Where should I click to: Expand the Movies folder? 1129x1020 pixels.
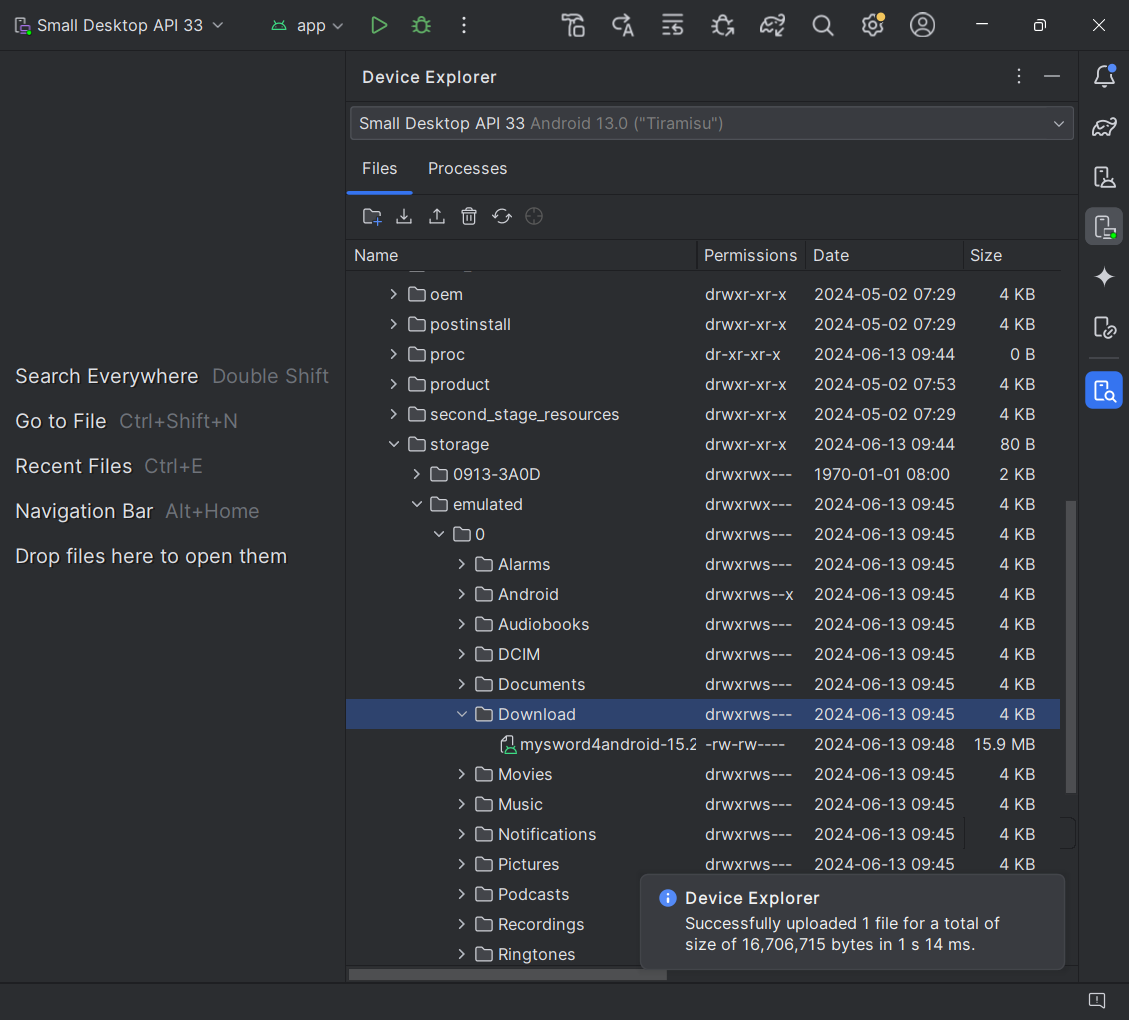point(462,775)
